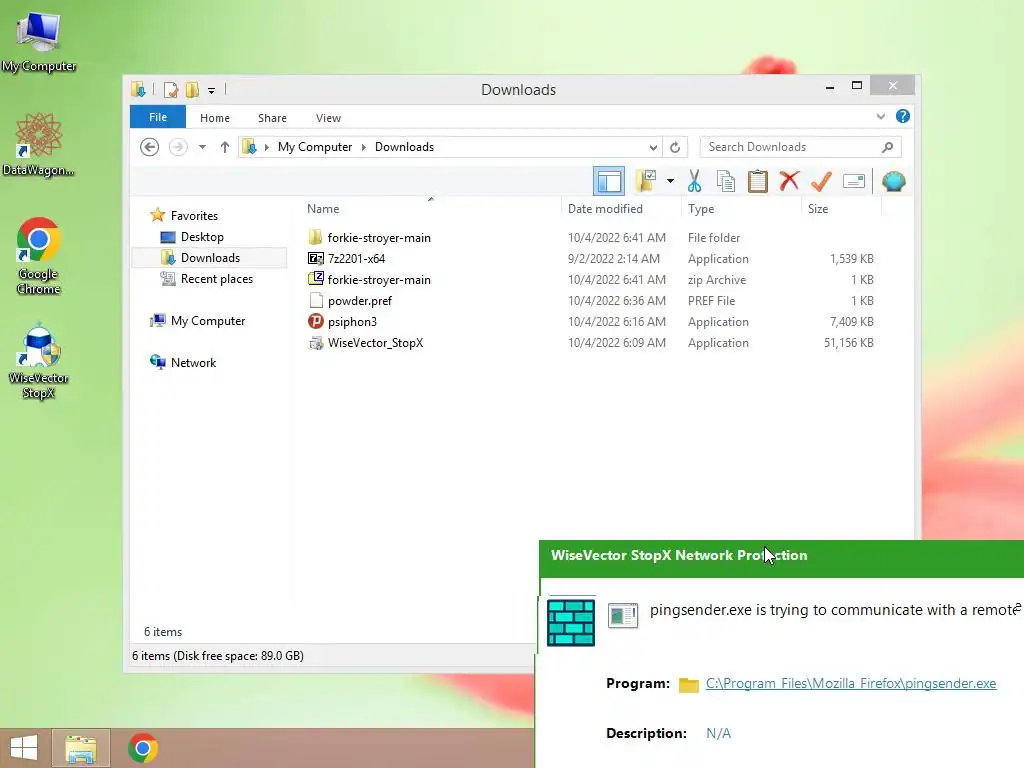Click the orange checkmark toolbar icon

821,181
